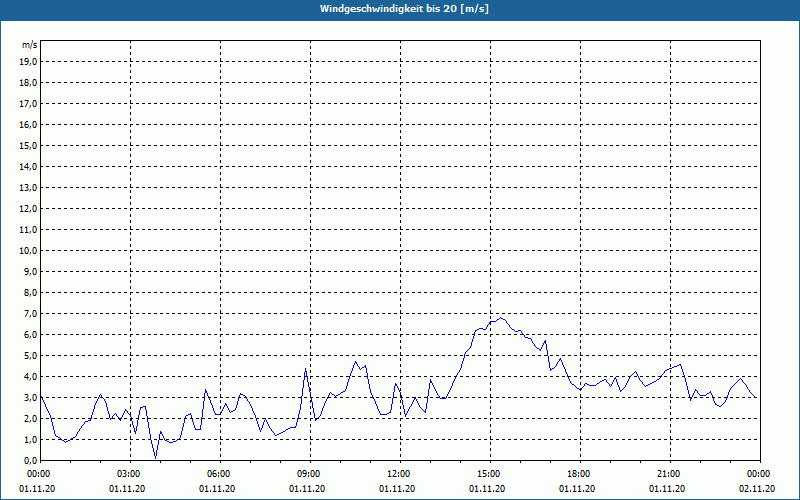The width and height of the screenshot is (800, 500).
Task: Click the 8,0 y-axis label
Action: 31,293
